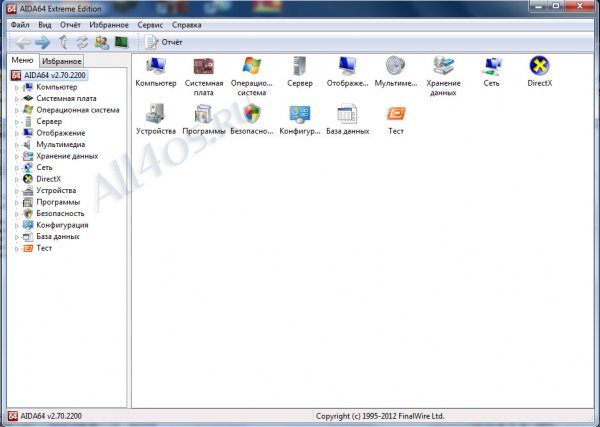Open the Сеть icon in the main pane
600x427 pixels.
(x=491, y=72)
